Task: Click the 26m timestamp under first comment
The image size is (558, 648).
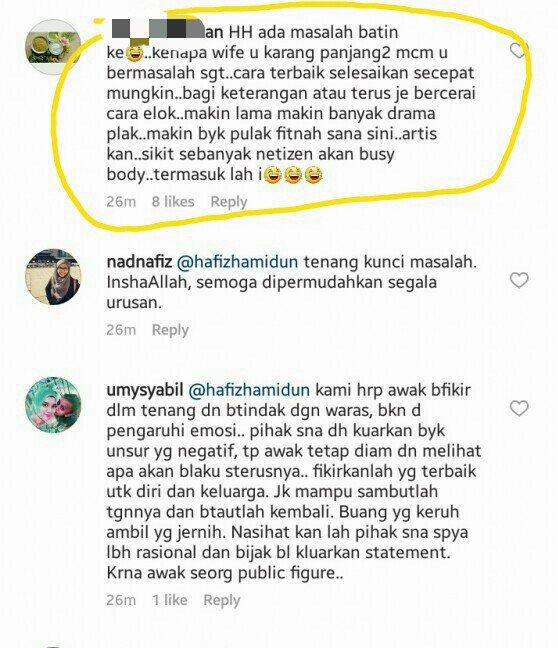Action: click(x=121, y=202)
